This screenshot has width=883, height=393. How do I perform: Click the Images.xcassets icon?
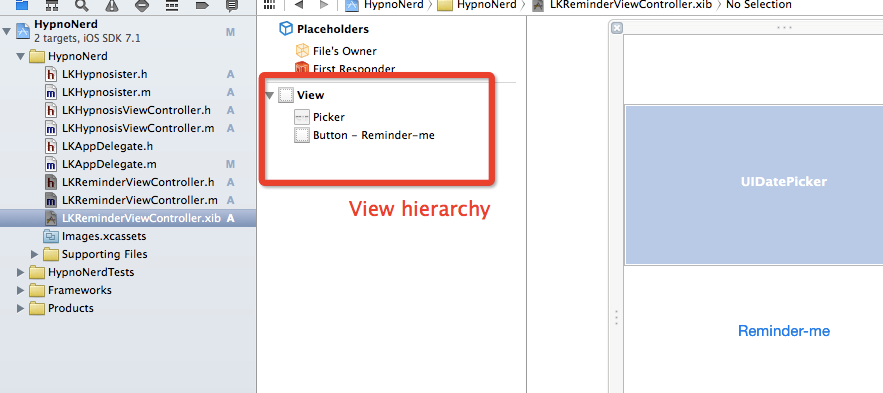(x=51, y=236)
